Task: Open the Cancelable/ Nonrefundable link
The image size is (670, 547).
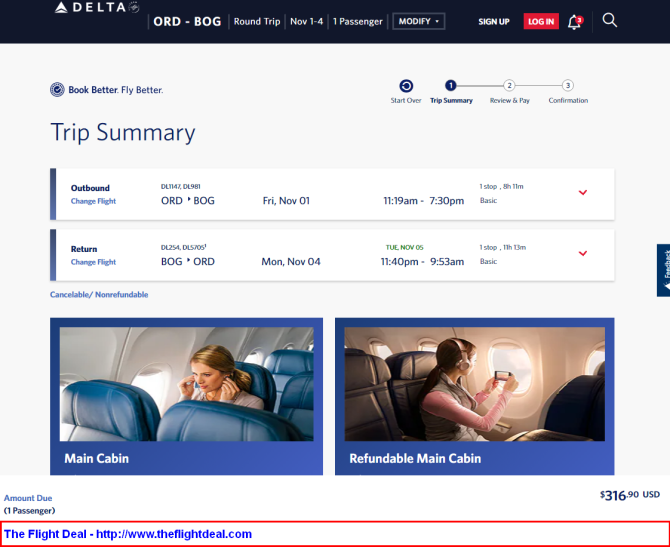Action: click(x=99, y=294)
